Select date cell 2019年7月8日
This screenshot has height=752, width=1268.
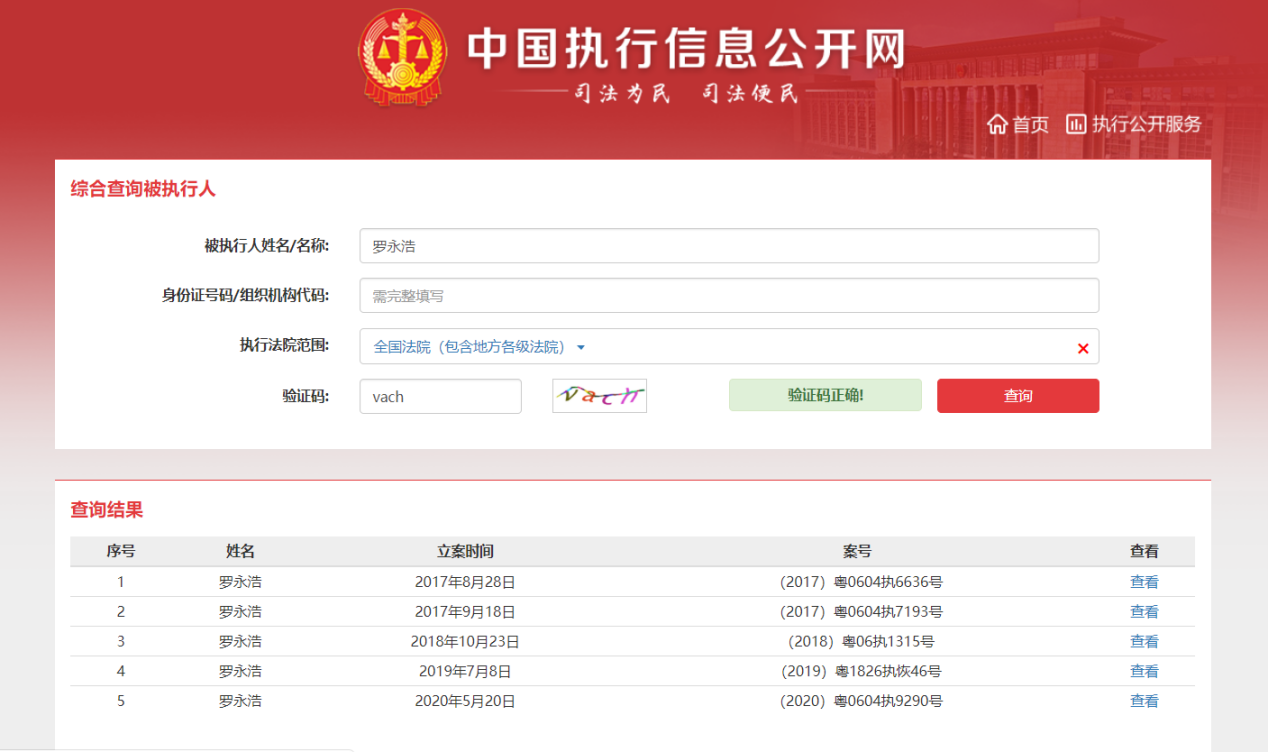[465, 672]
